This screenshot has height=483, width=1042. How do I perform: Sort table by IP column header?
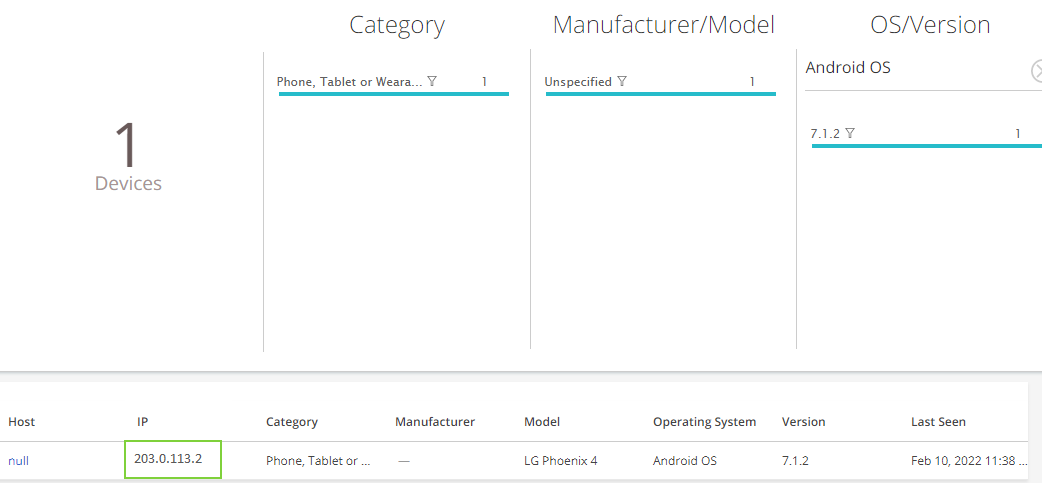[x=143, y=422]
